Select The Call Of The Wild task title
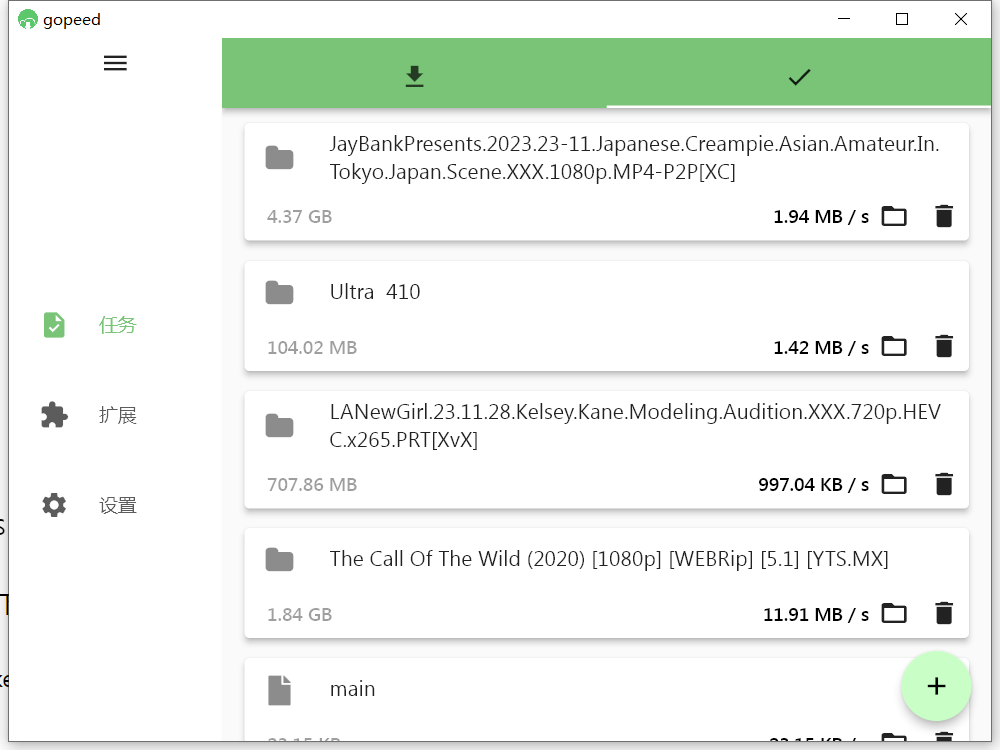Viewport: 1000px width, 750px height. coord(608,559)
